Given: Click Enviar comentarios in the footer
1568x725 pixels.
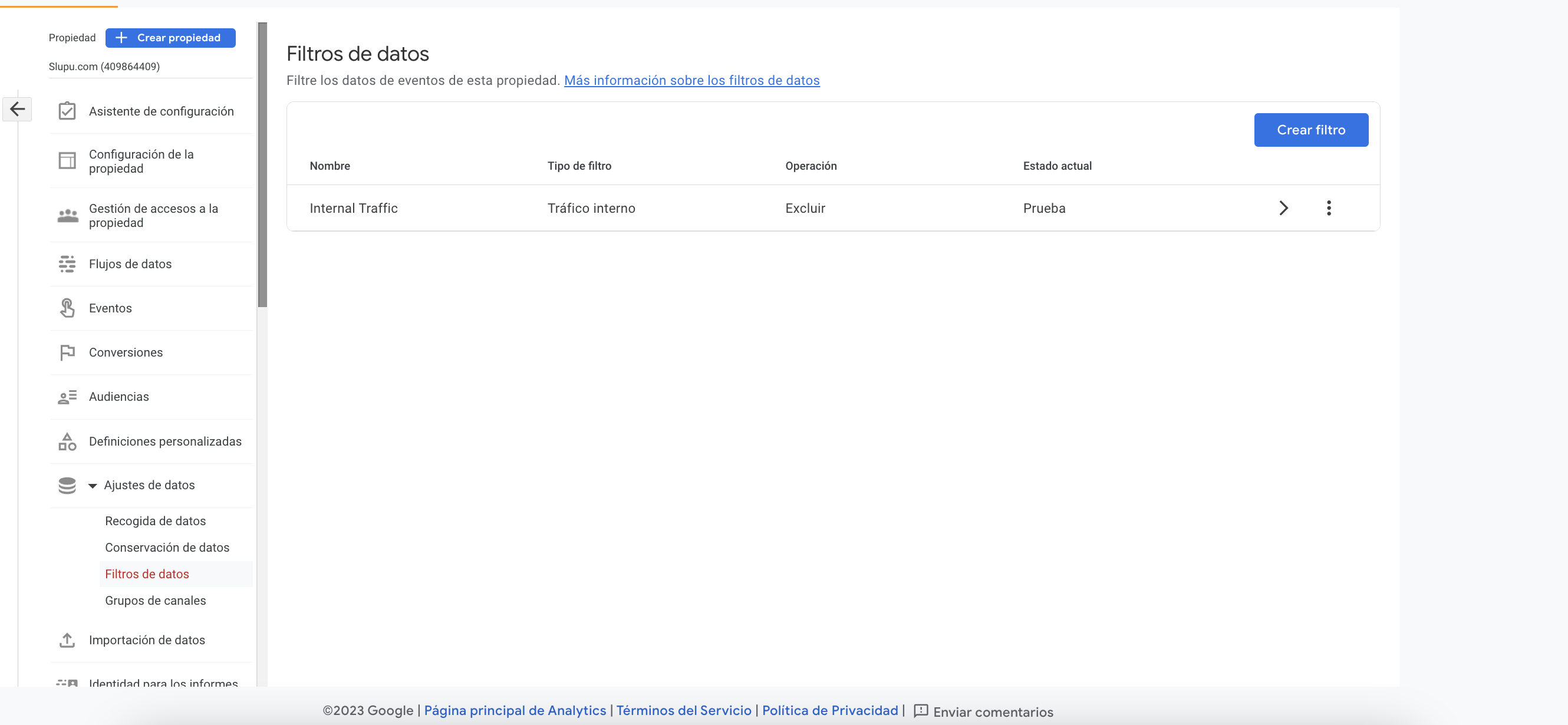Looking at the screenshot, I should [993, 711].
